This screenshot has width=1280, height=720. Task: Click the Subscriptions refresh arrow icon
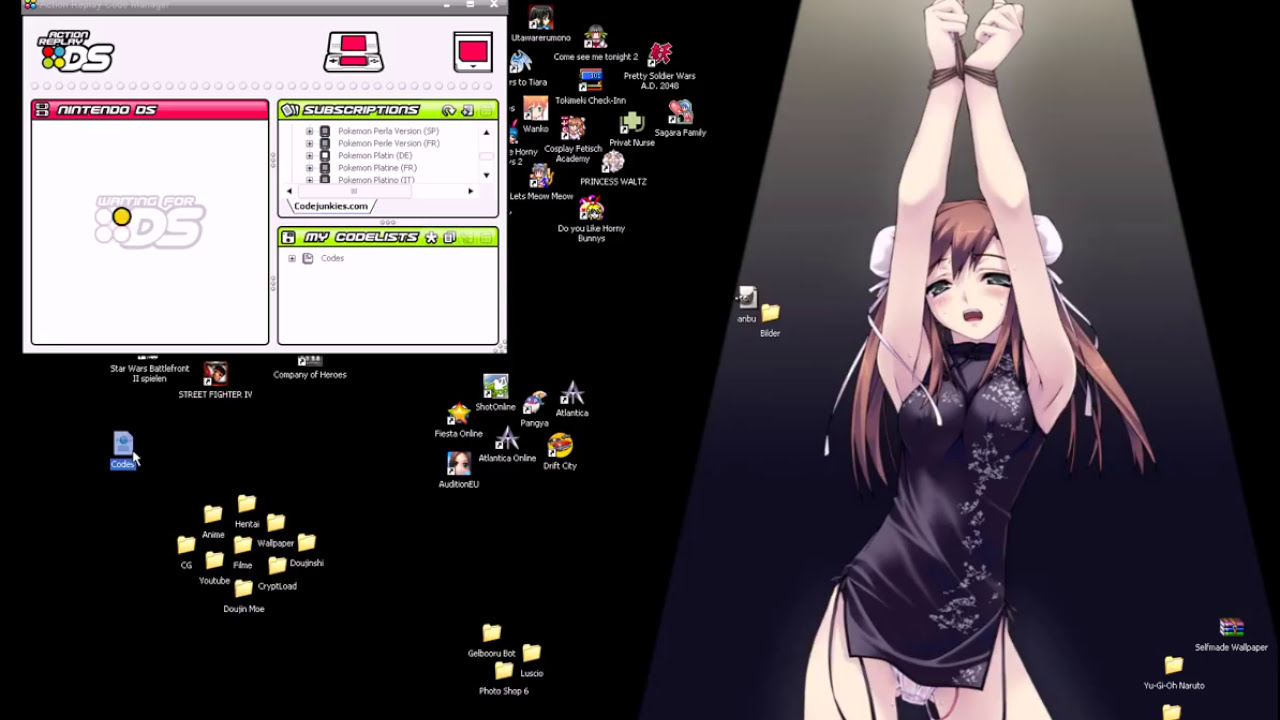[449, 111]
